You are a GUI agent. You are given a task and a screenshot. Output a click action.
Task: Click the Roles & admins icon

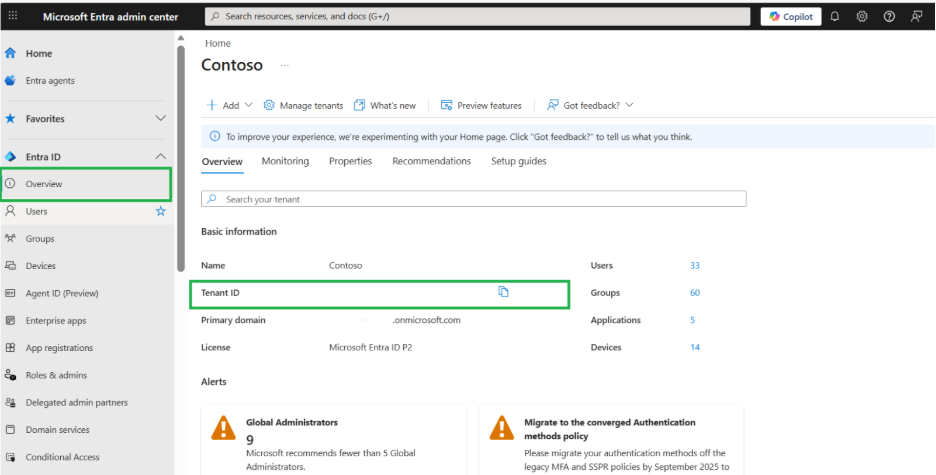tap(10, 375)
